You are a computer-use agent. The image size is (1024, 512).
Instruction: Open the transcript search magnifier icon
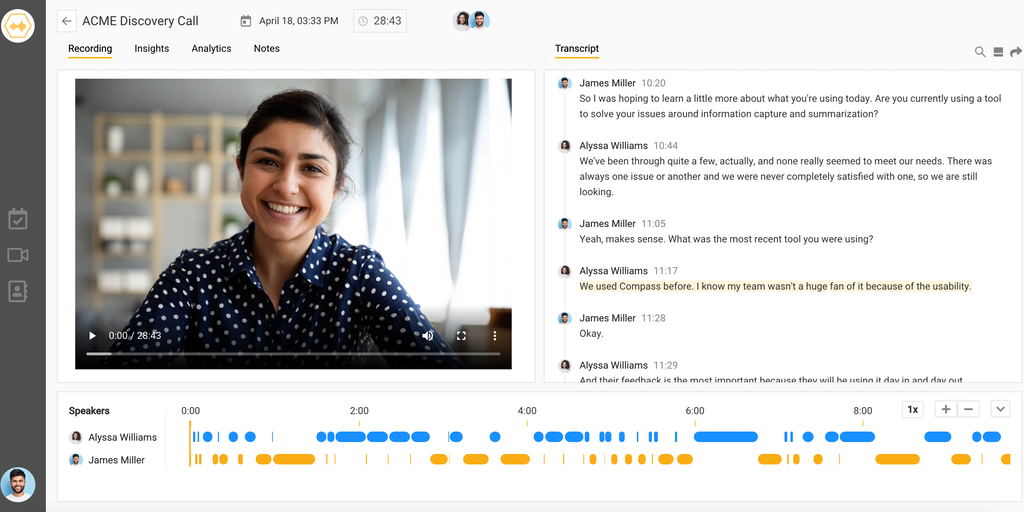(x=980, y=52)
